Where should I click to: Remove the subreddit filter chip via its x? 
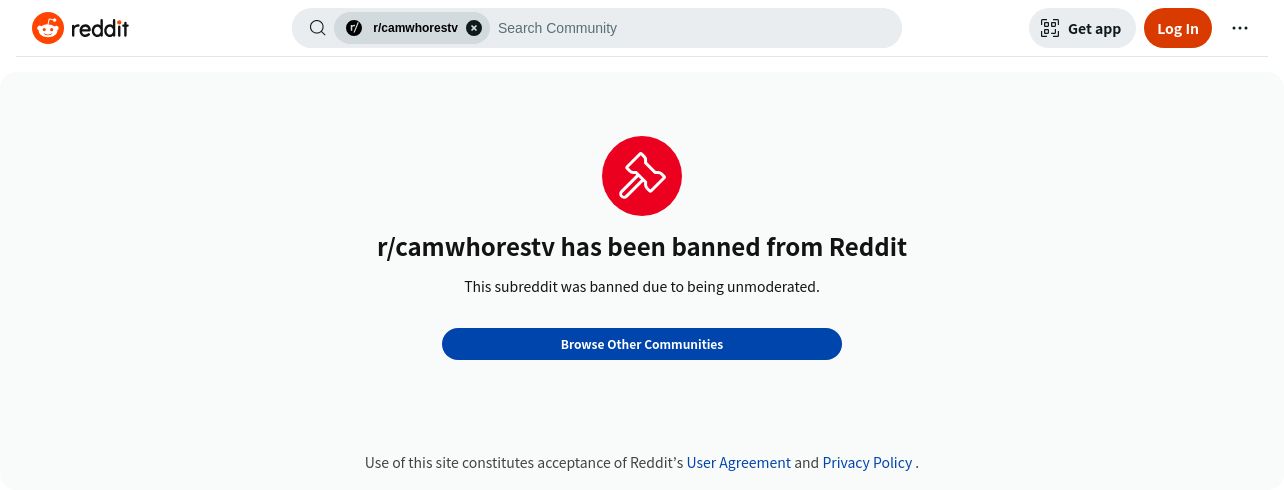[x=474, y=28]
